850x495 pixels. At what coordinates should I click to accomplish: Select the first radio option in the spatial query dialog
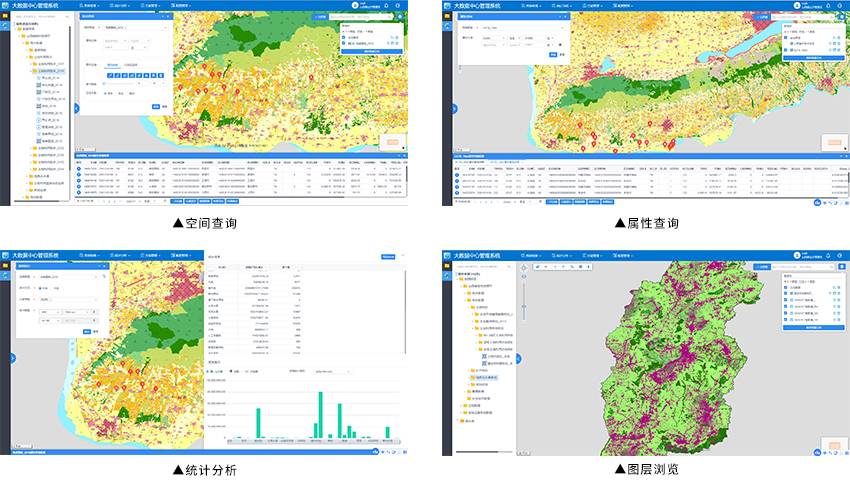pos(107,92)
